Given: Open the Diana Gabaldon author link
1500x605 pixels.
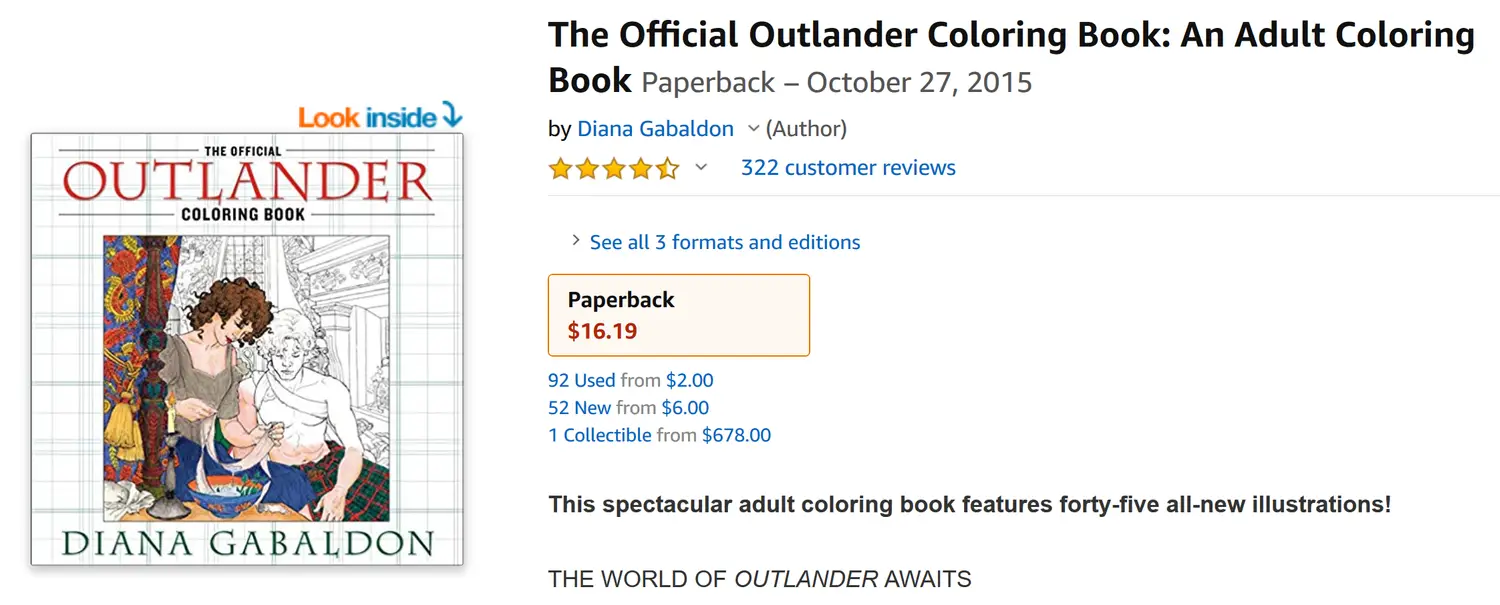Looking at the screenshot, I should [655, 129].
